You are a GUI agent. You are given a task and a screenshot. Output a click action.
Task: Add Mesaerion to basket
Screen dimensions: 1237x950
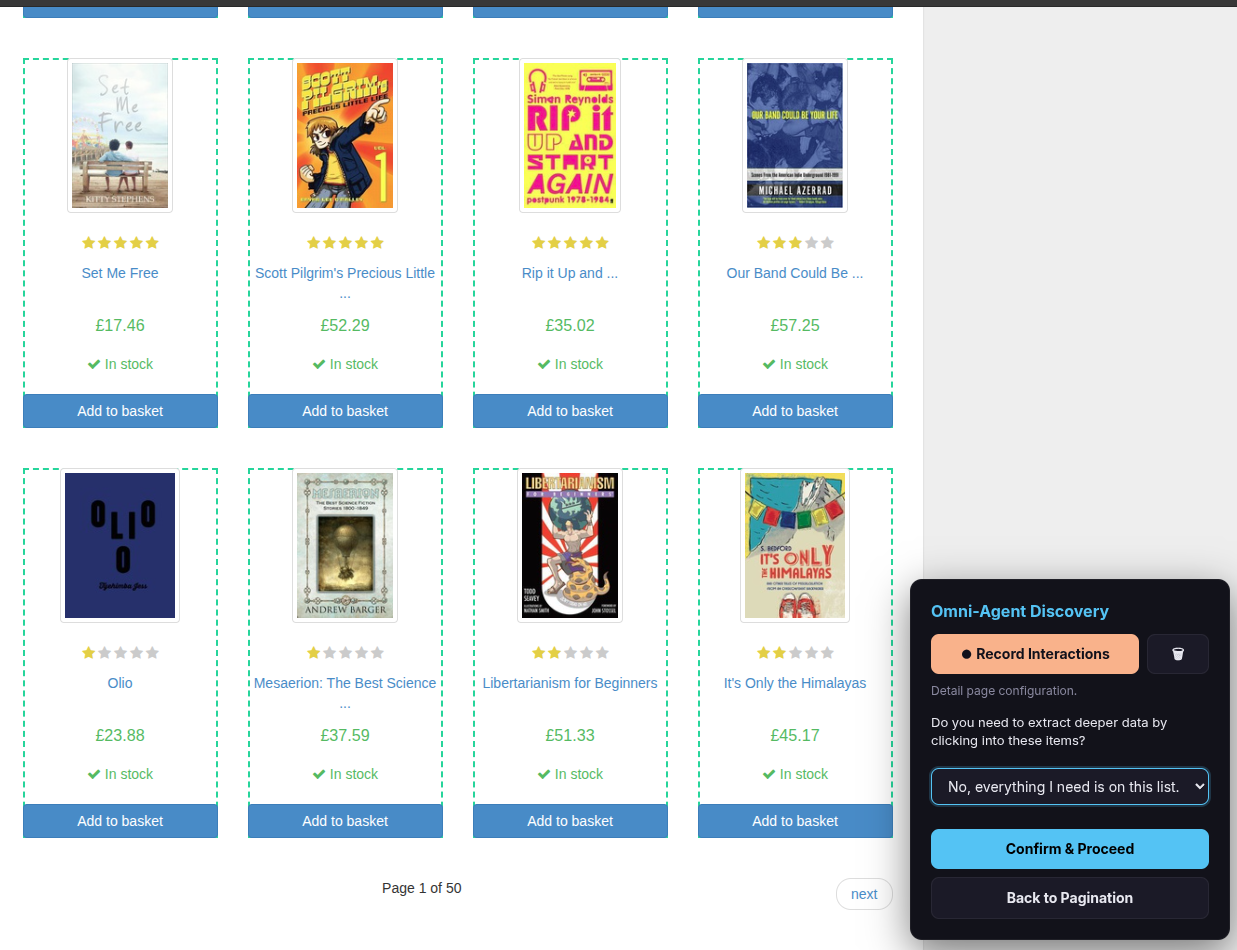click(345, 821)
